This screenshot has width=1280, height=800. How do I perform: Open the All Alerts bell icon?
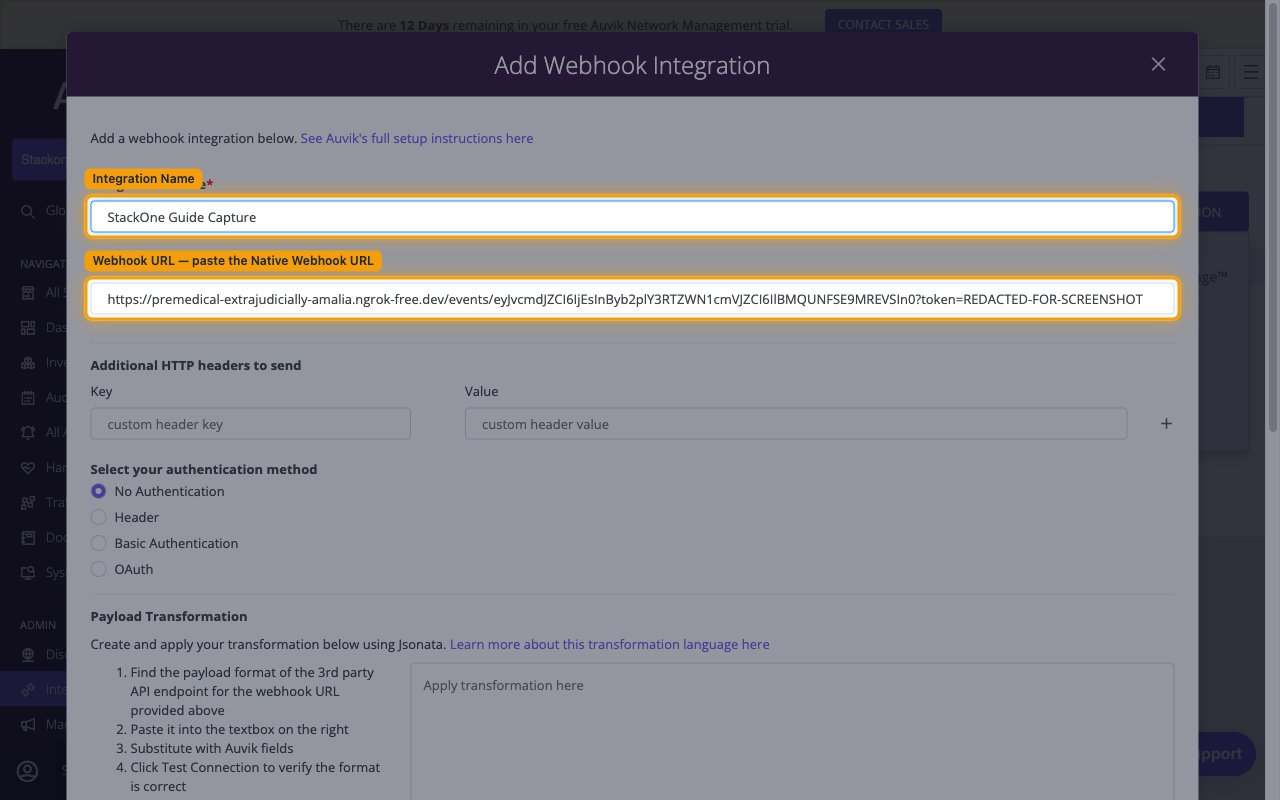28,433
